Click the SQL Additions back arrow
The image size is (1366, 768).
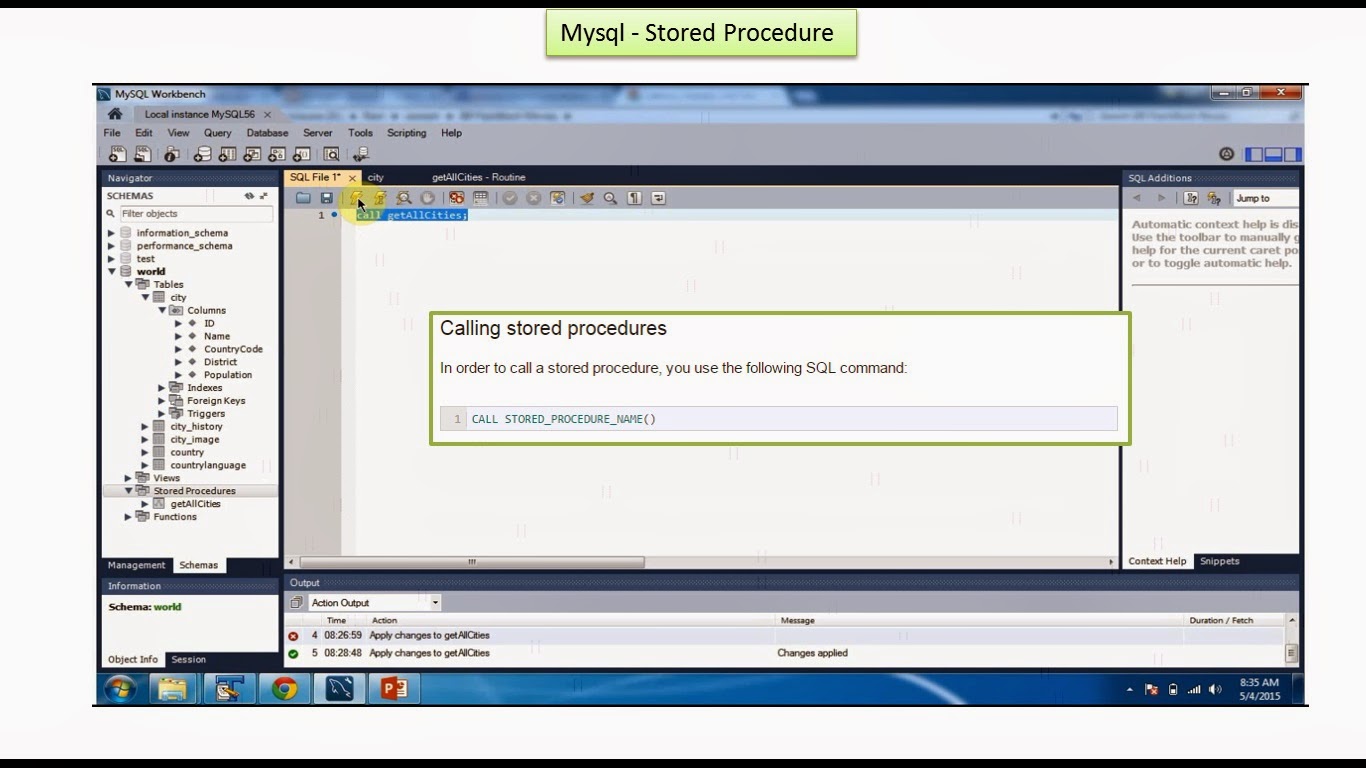(x=1137, y=198)
